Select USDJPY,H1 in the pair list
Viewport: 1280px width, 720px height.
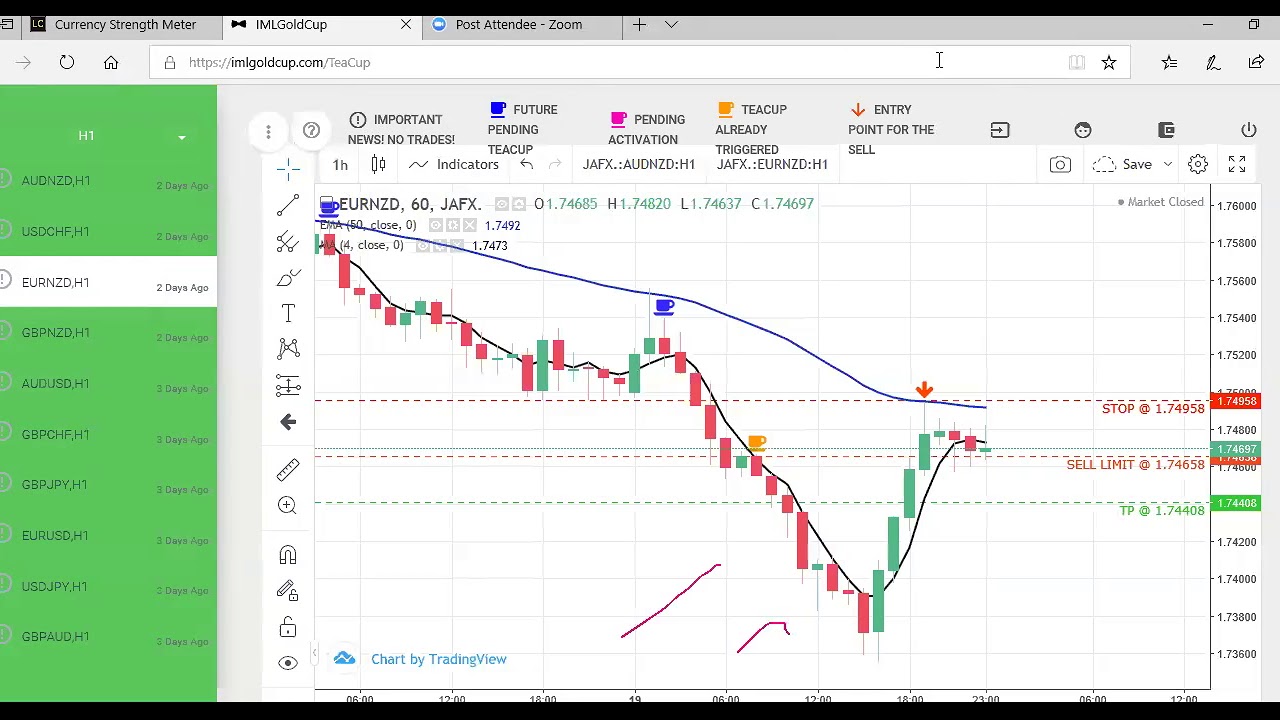[x=108, y=587]
